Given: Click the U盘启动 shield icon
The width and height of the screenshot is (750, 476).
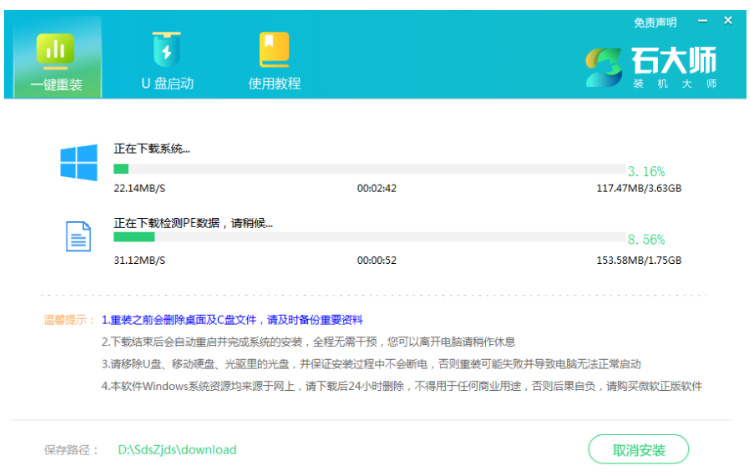Looking at the screenshot, I should (x=167, y=48).
